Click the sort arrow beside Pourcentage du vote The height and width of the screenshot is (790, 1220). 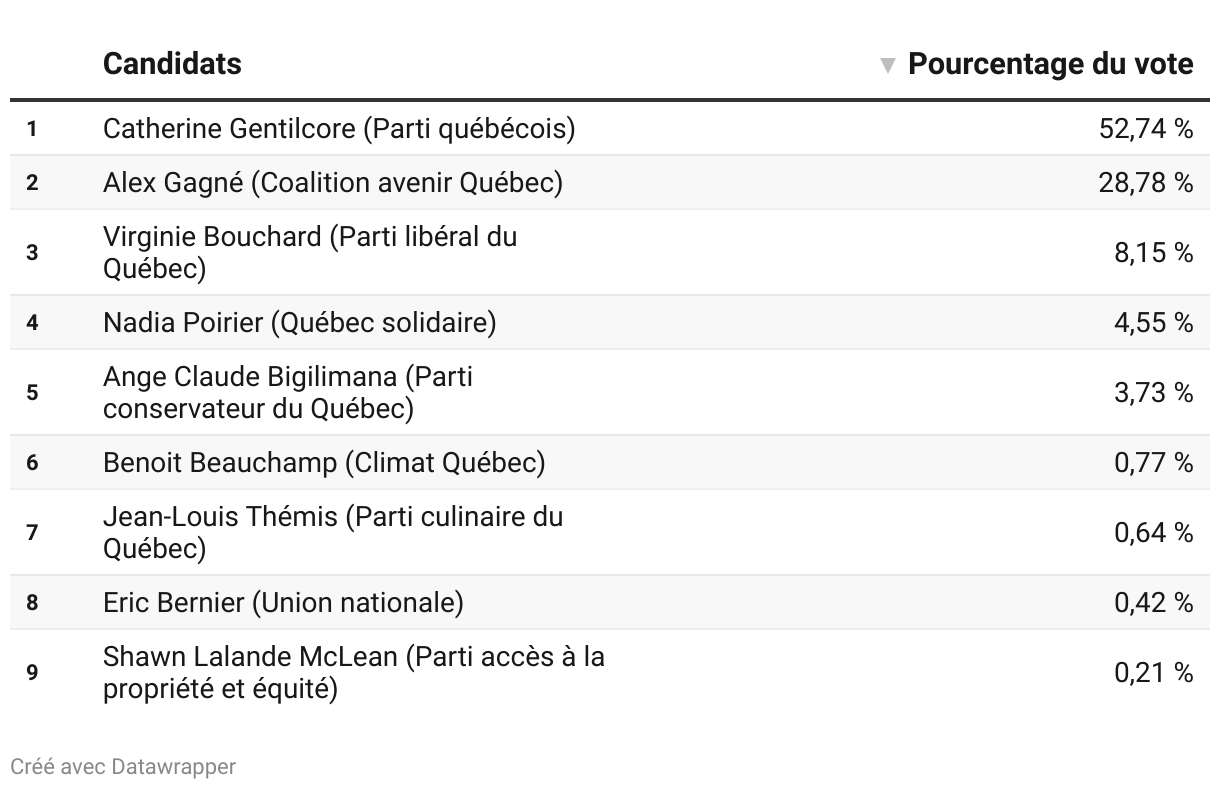887,66
